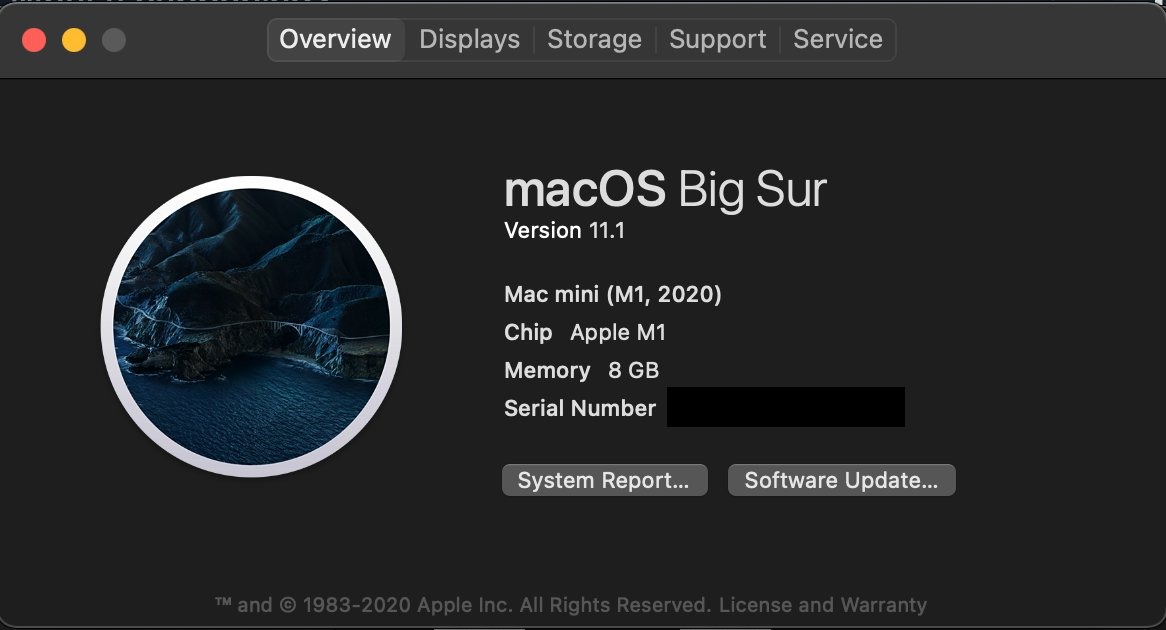
Task: Click the Chip Apple M1 line
Action: point(585,332)
